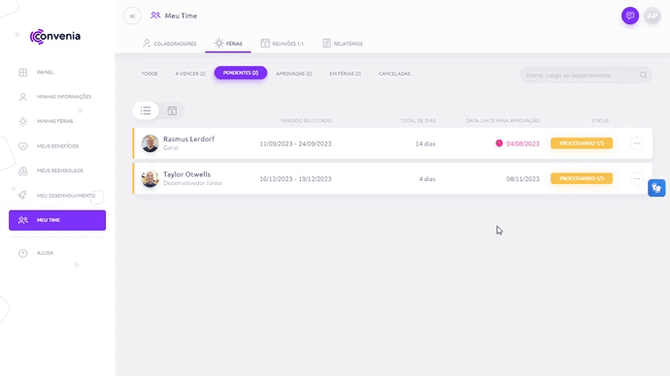This screenshot has width=670, height=376.
Task: Collapse sidebar with double-chevron button
Action: coord(132,16)
